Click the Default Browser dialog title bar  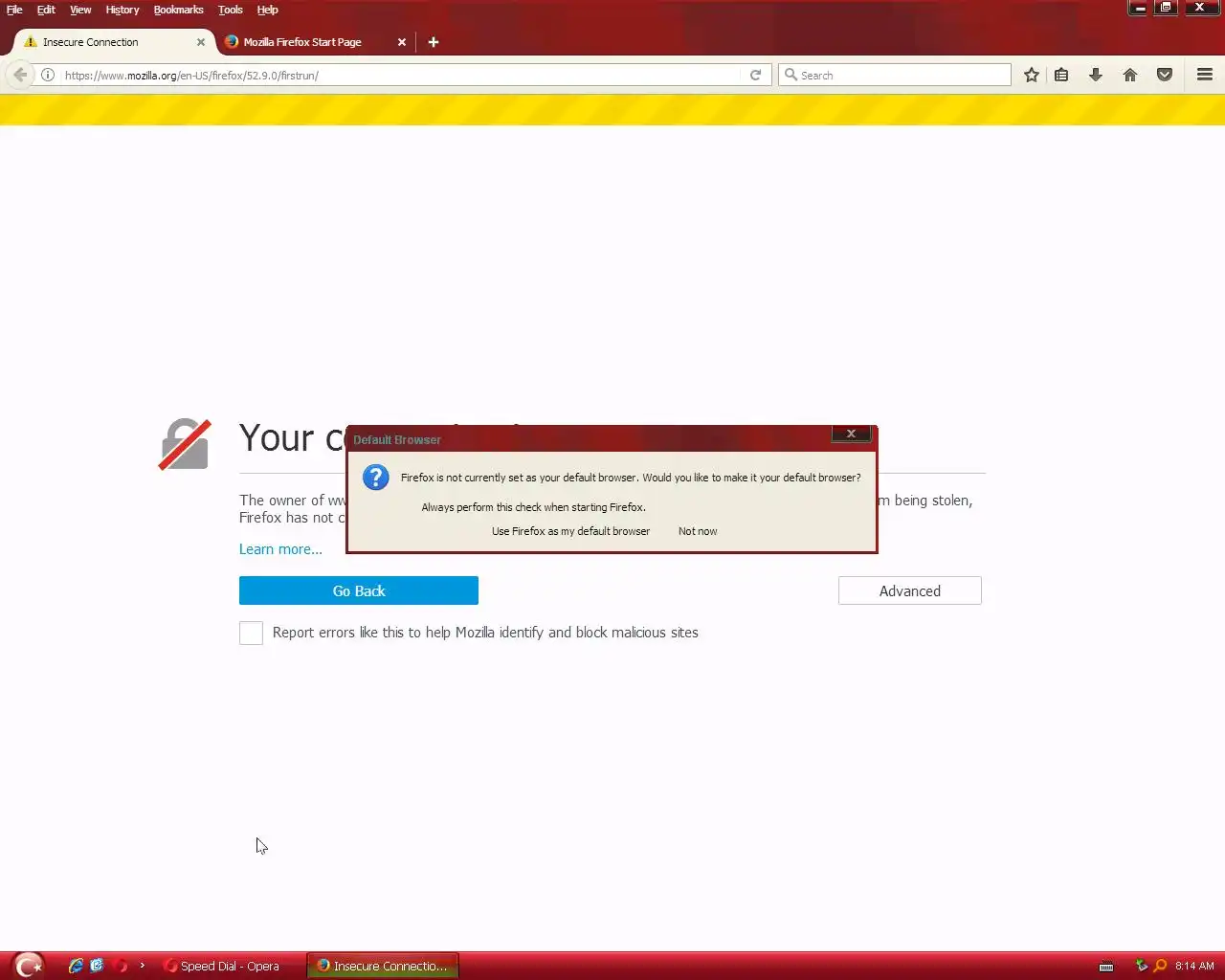click(589, 439)
